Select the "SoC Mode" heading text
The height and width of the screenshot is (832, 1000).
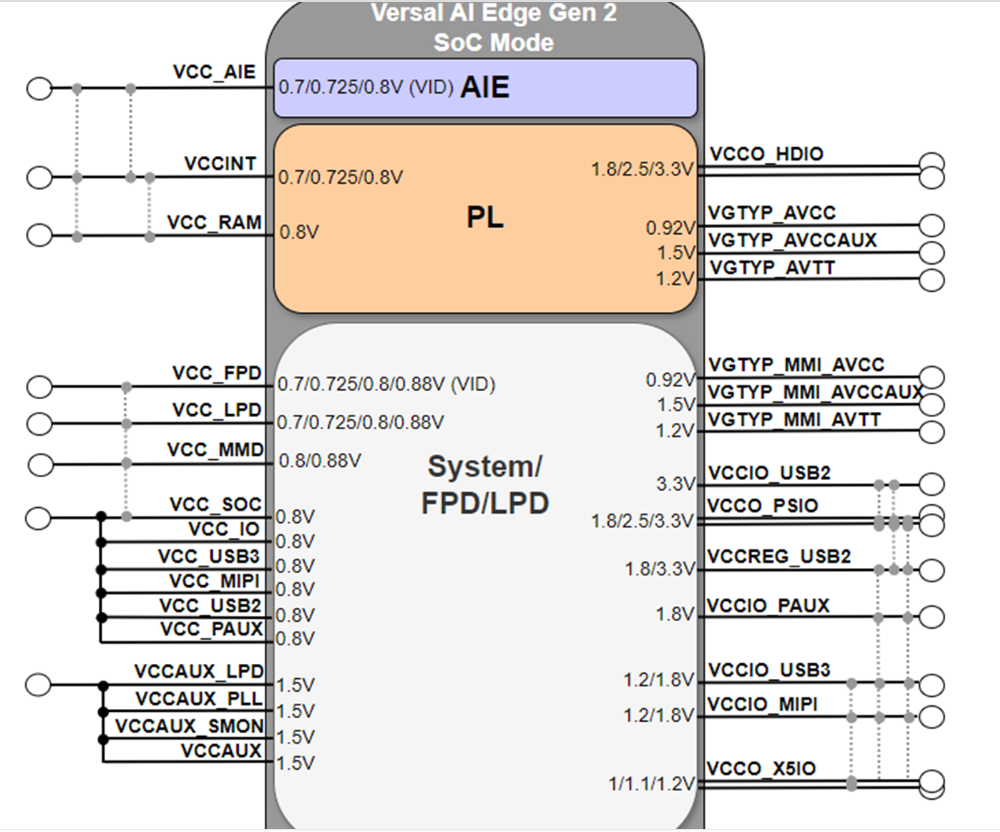(x=494, y=43)
